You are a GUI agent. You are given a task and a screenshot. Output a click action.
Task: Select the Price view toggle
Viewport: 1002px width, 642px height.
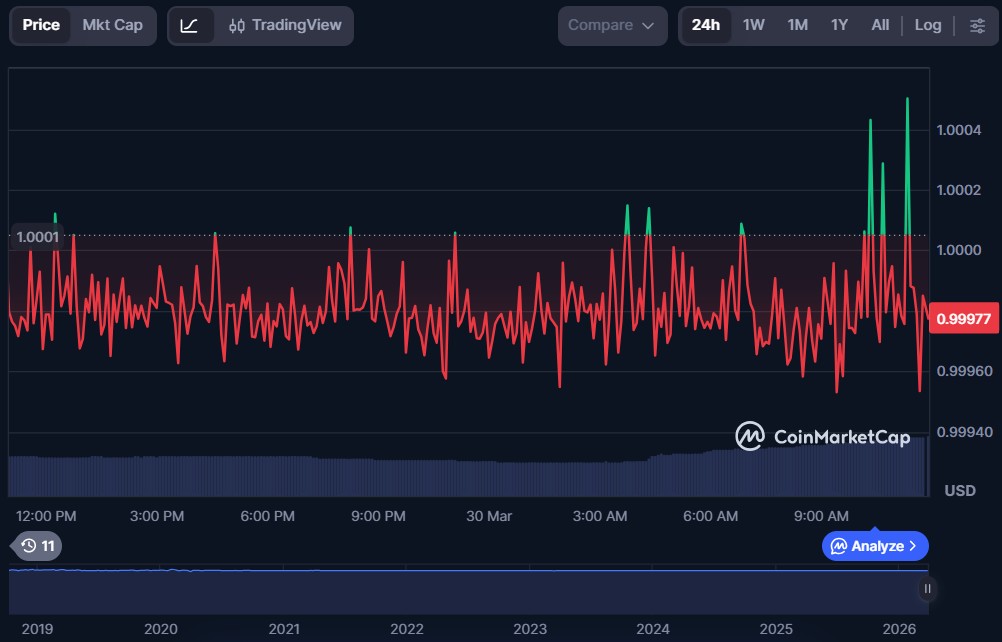point(42,25)
